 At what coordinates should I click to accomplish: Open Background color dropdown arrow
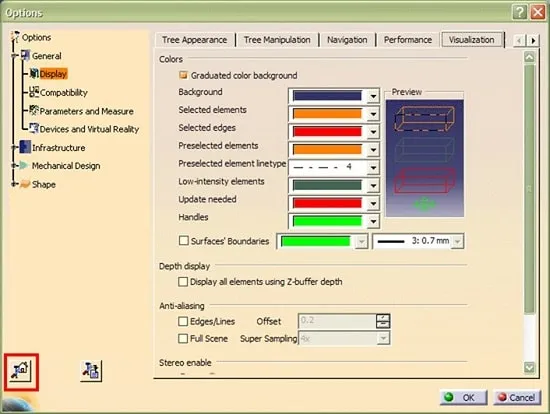point(373,96)
